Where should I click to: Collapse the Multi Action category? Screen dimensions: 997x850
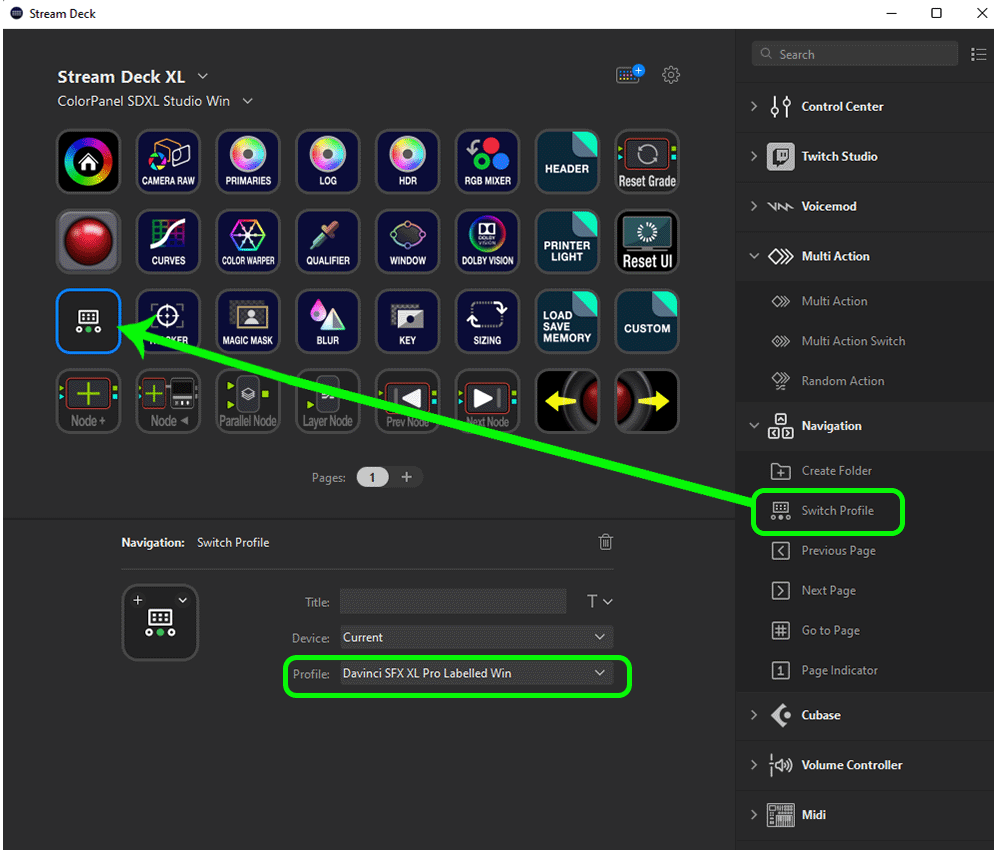(755, 256)
